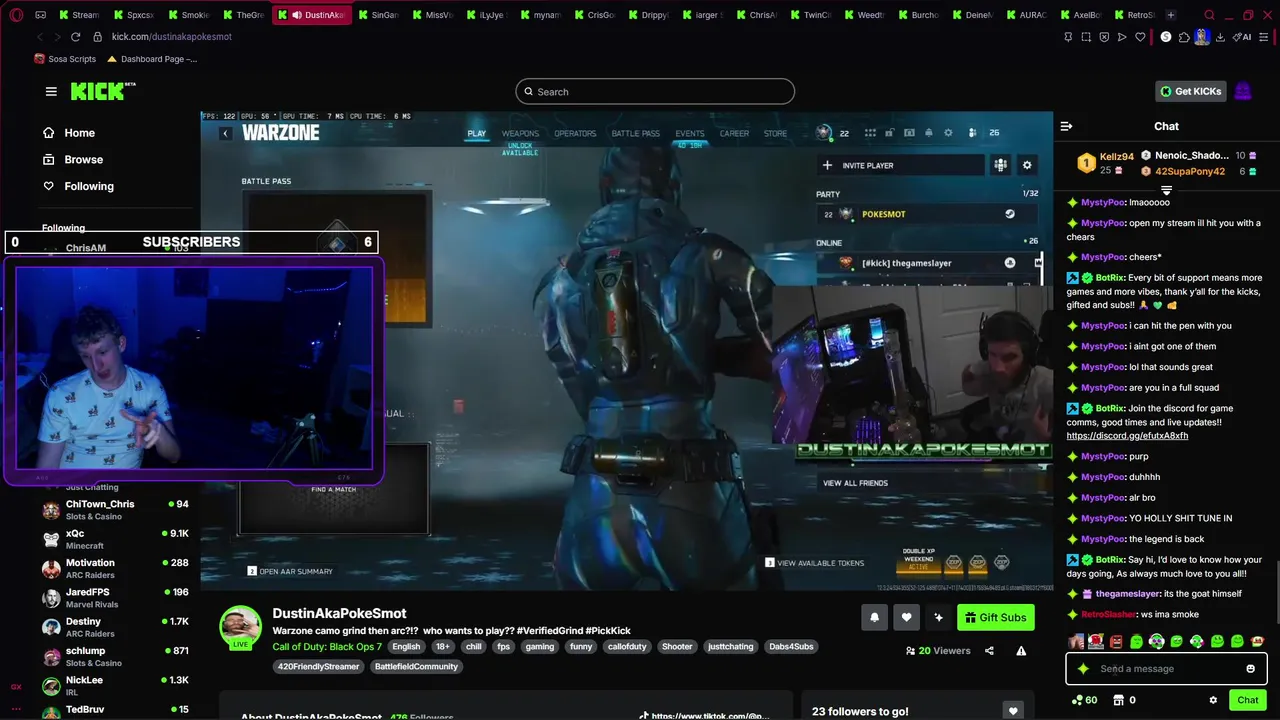Click the channel points balance showing 60
Image resolution: width=1280 pixels, height=720 pixels.
(1084, 700)
